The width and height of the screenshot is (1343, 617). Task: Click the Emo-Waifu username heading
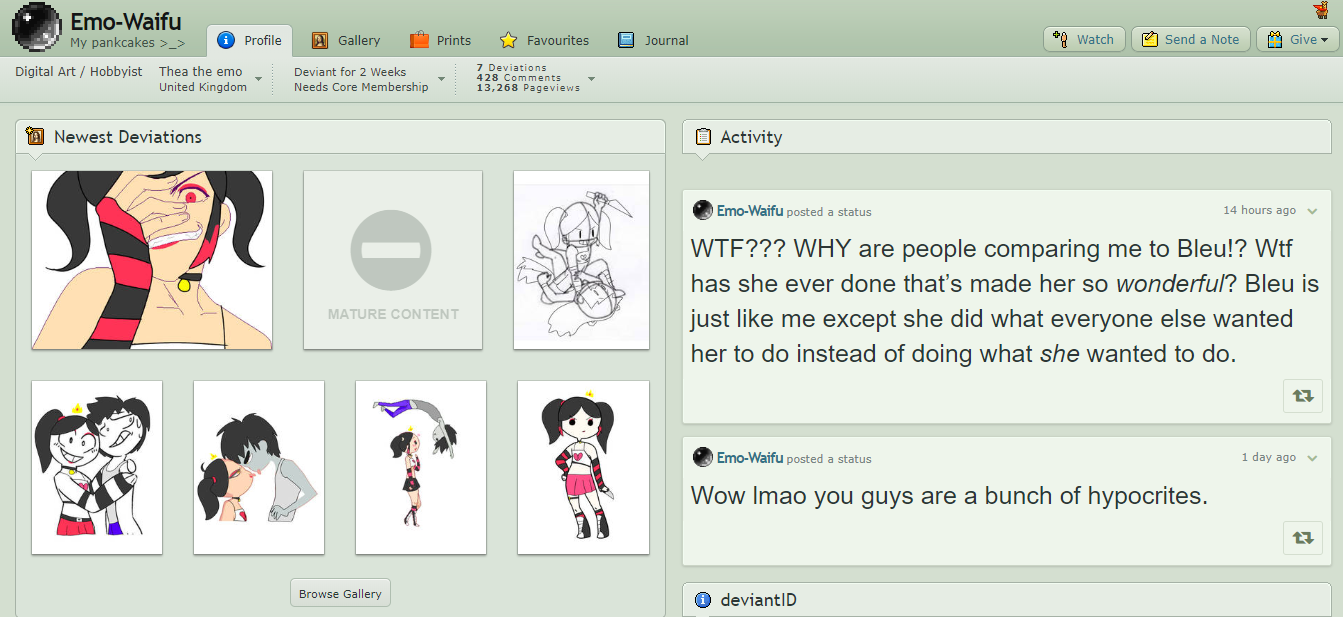(125, 22)
